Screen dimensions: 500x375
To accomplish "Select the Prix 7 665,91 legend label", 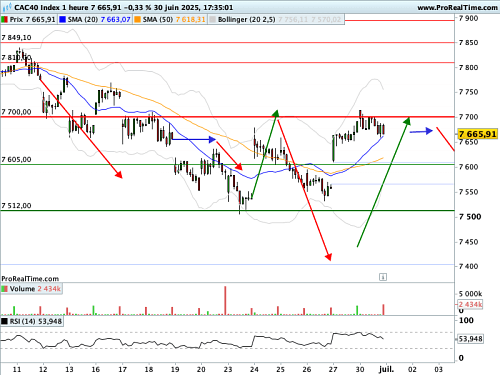I will pyautogui.click(x=32, y=20).
